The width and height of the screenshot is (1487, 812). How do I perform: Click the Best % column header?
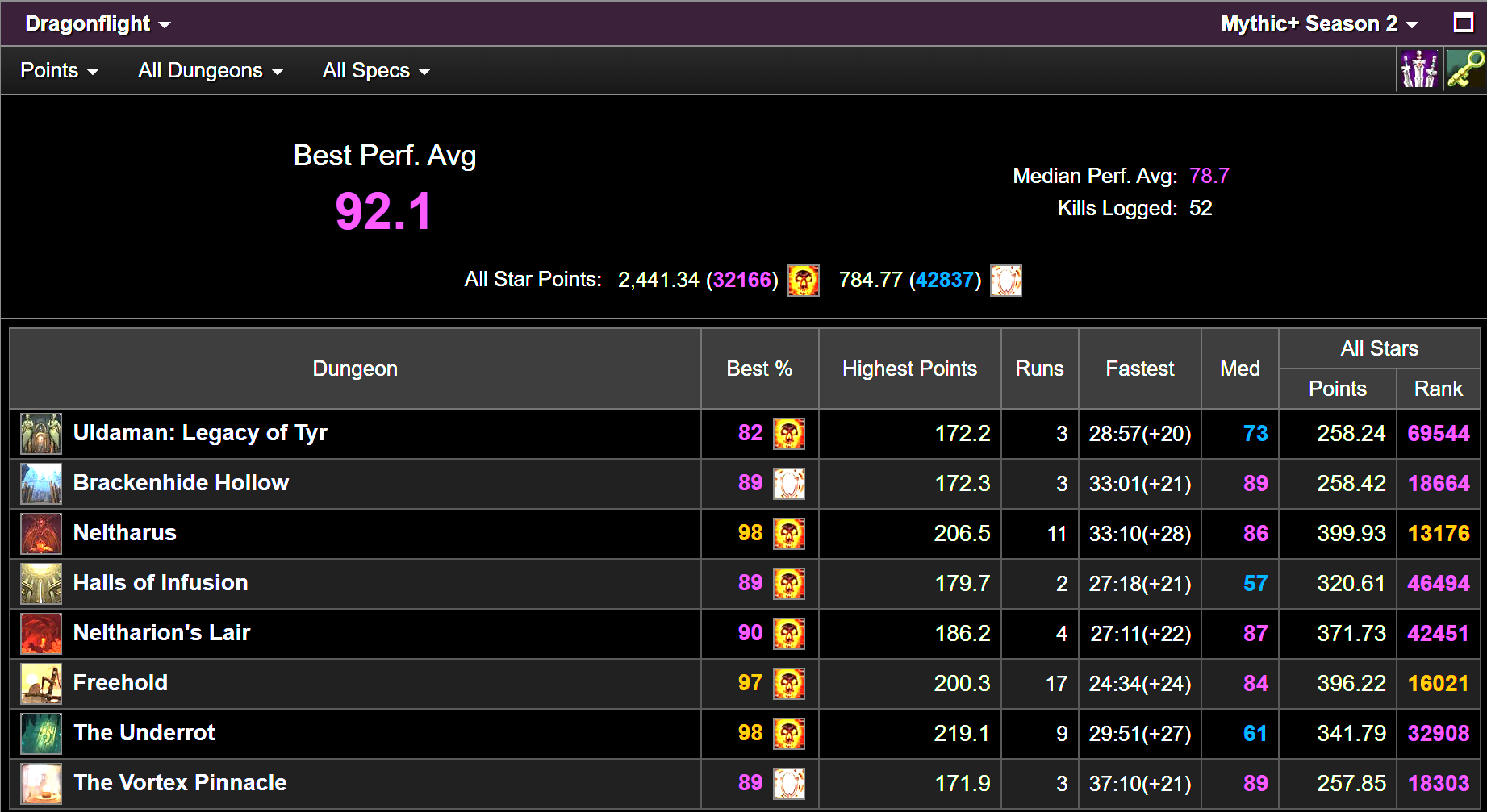coord(759,369)
